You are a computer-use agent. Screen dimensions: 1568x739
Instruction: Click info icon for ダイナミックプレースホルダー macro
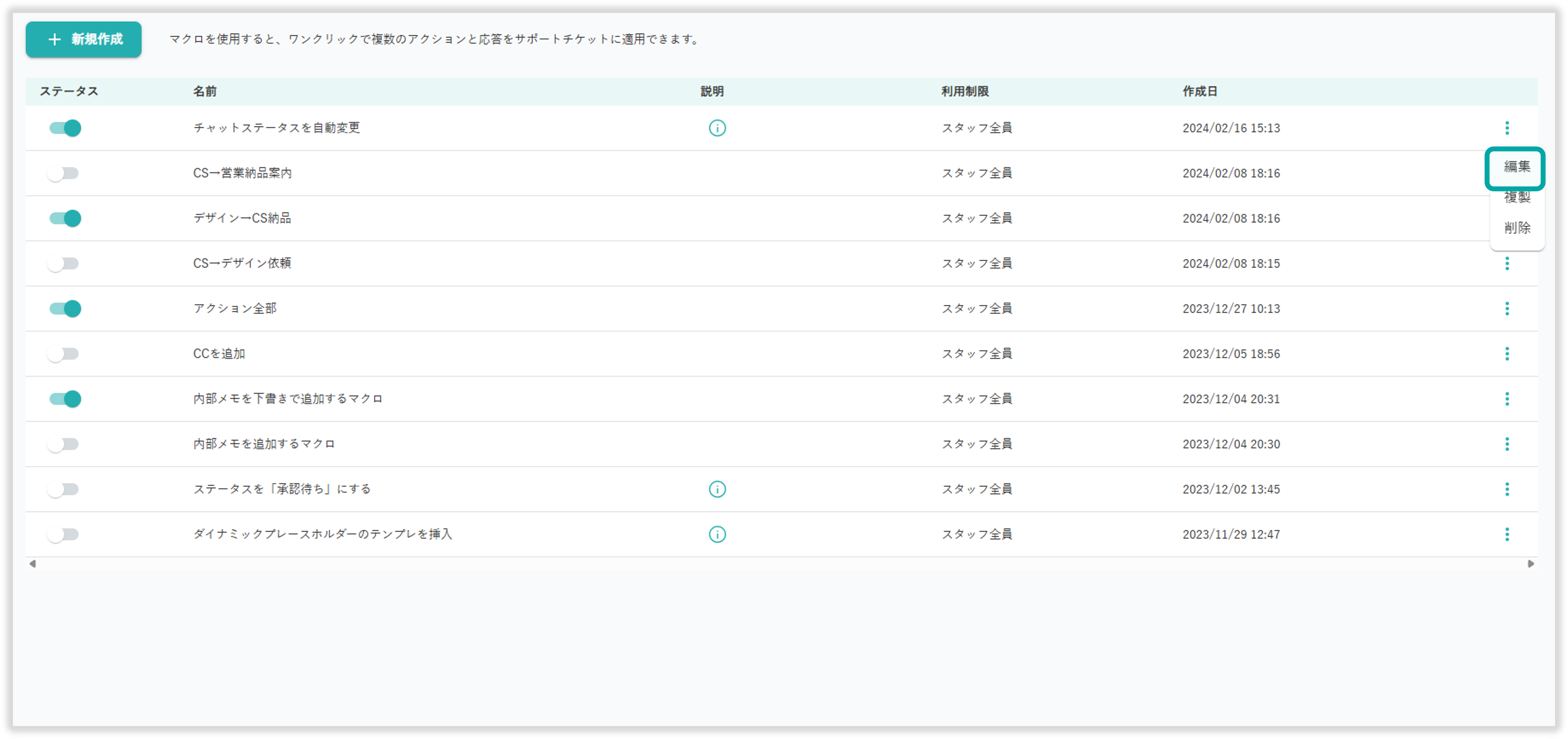pyautogui.click(x=717, y=534)
